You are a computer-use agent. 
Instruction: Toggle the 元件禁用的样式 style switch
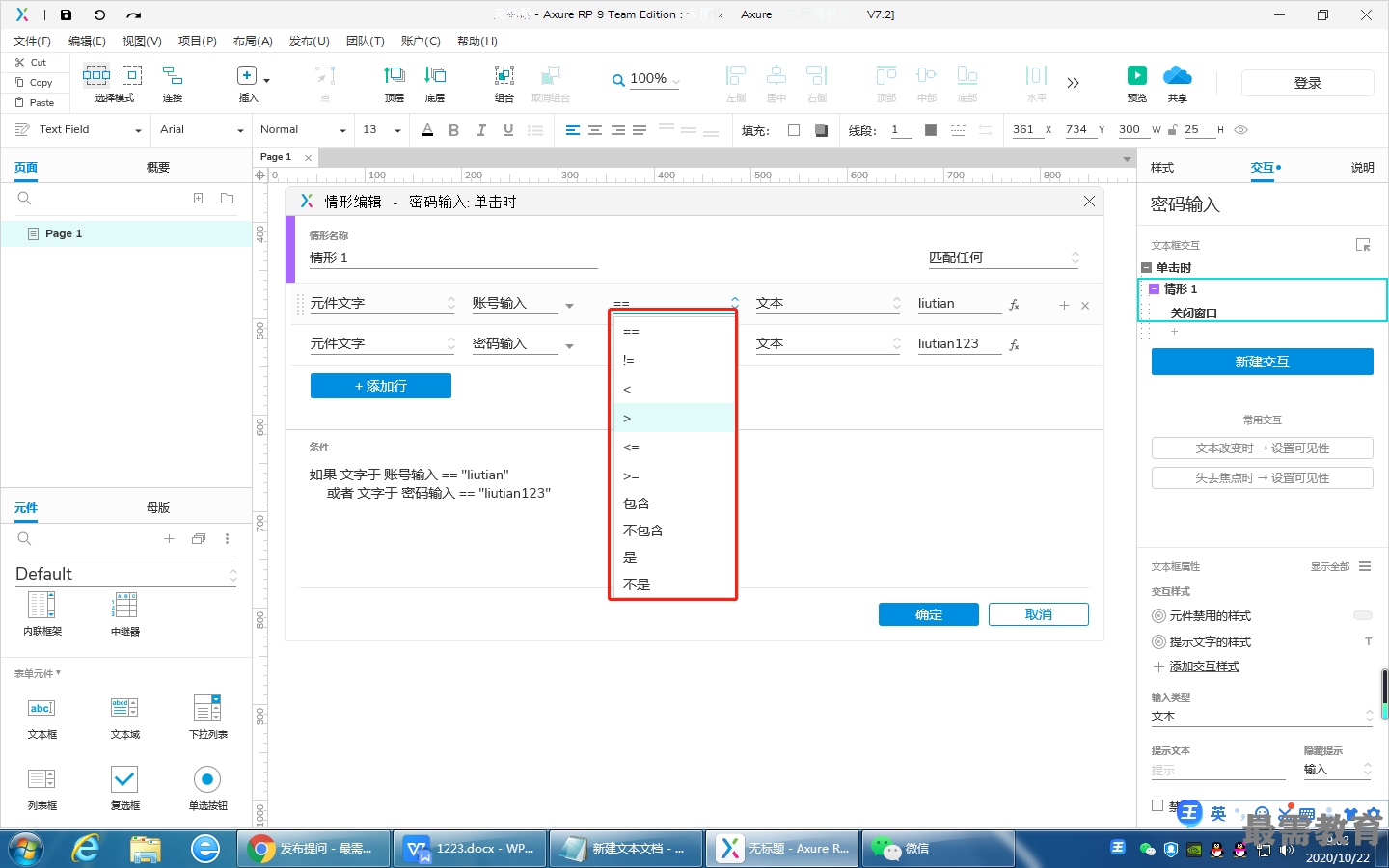[1363, 615]
